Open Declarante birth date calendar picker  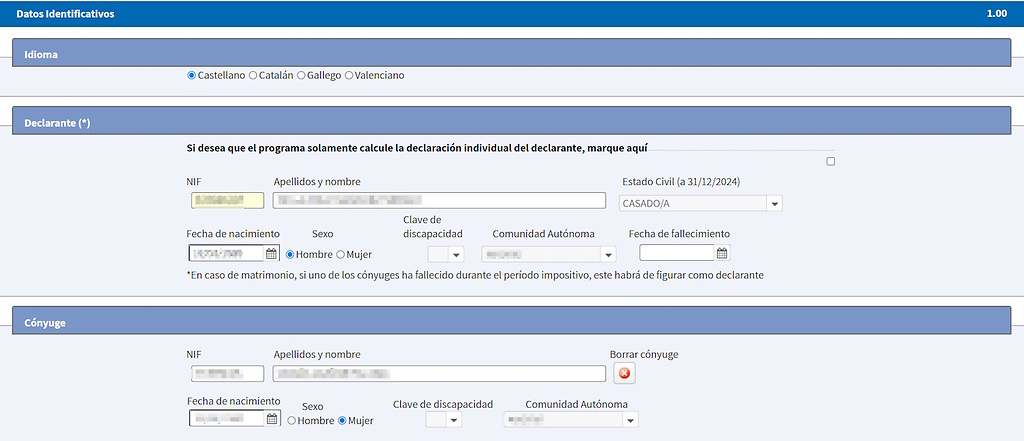pos(271,253)
